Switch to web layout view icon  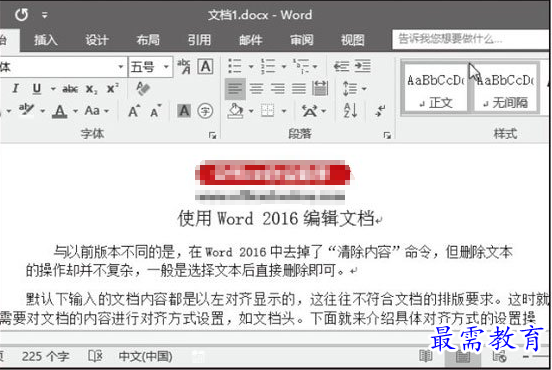(x=500, y=357)
